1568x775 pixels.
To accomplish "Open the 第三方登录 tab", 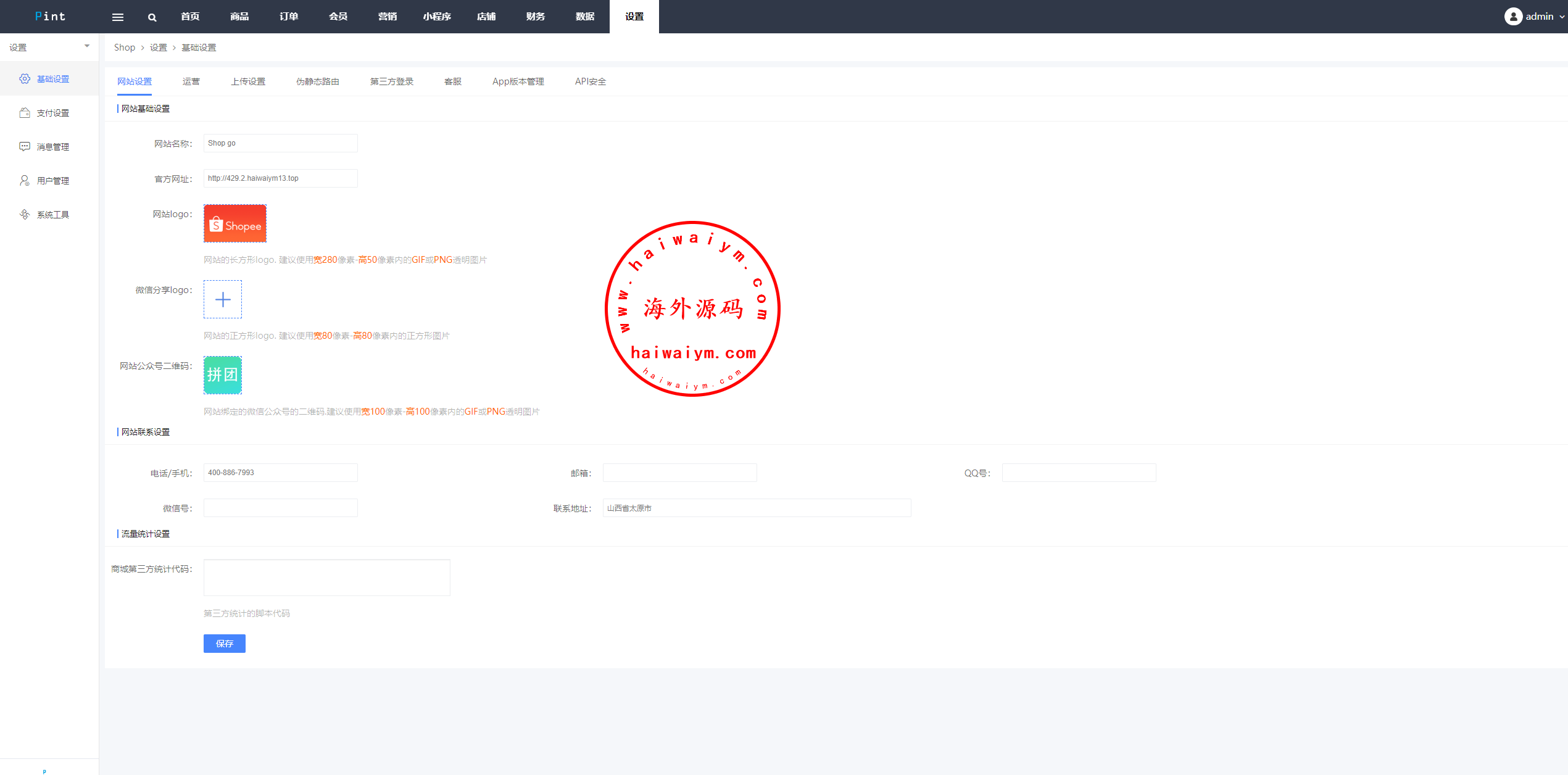I will coord(392,81).
